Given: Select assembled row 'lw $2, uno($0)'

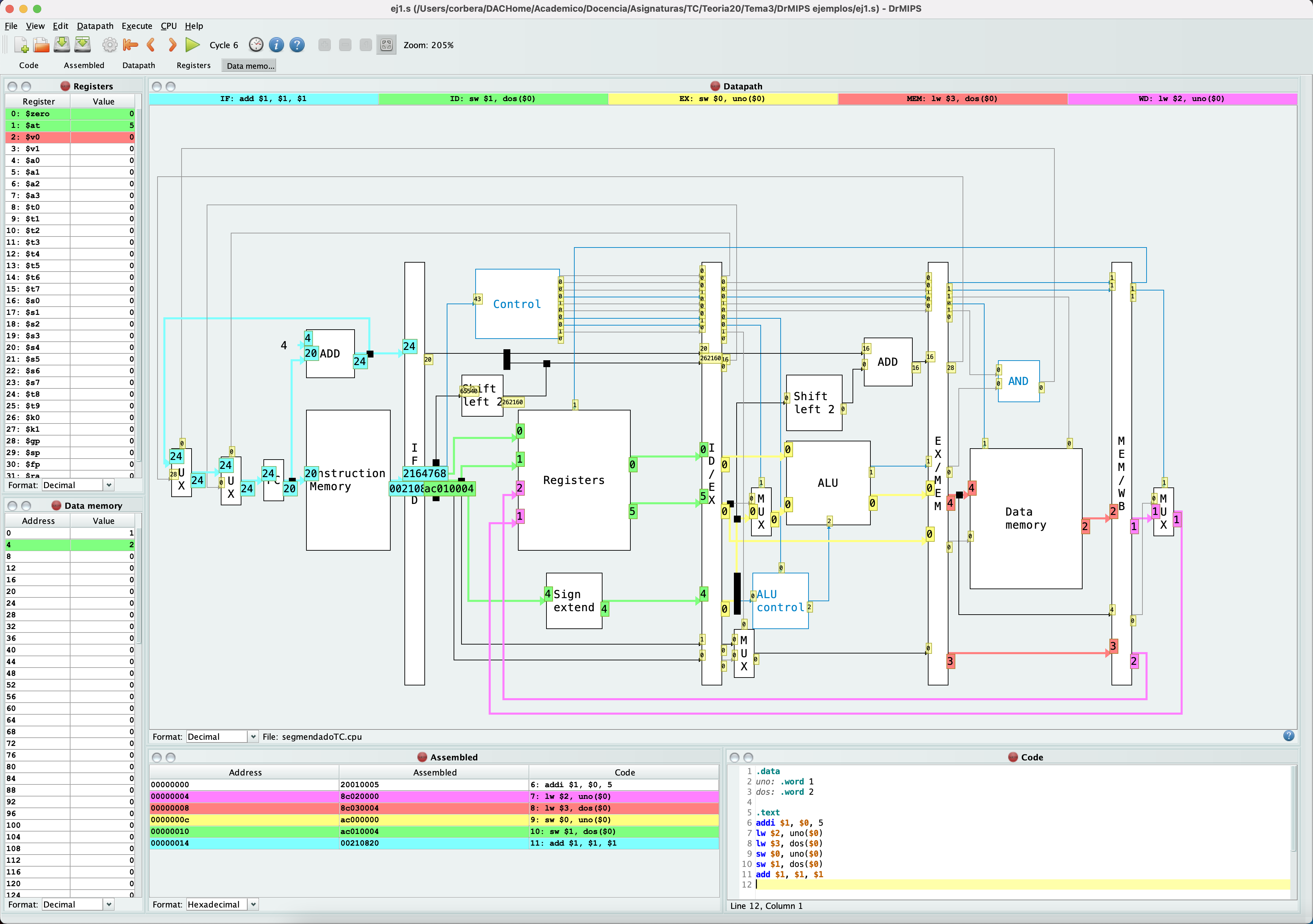Looking at the screenshot, I should point(434,796).
